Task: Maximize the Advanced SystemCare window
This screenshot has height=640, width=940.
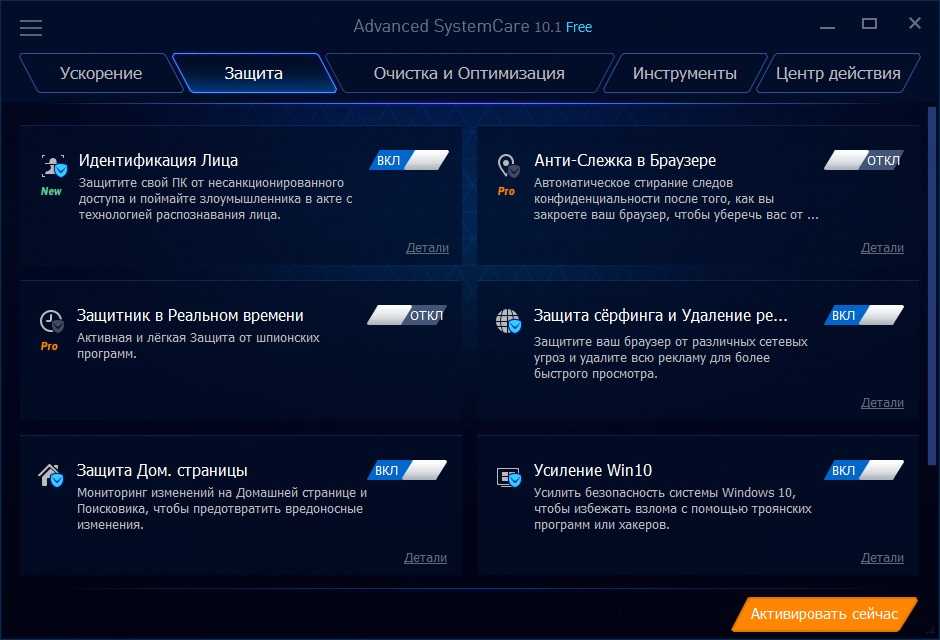Action: tap(869, 24)
